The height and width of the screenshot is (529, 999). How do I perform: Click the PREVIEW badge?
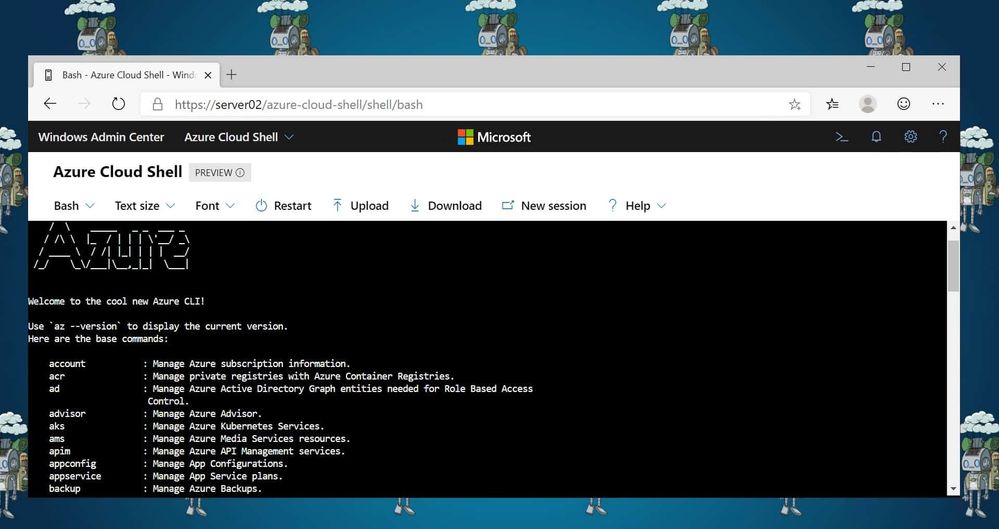(x=220, y=173)
